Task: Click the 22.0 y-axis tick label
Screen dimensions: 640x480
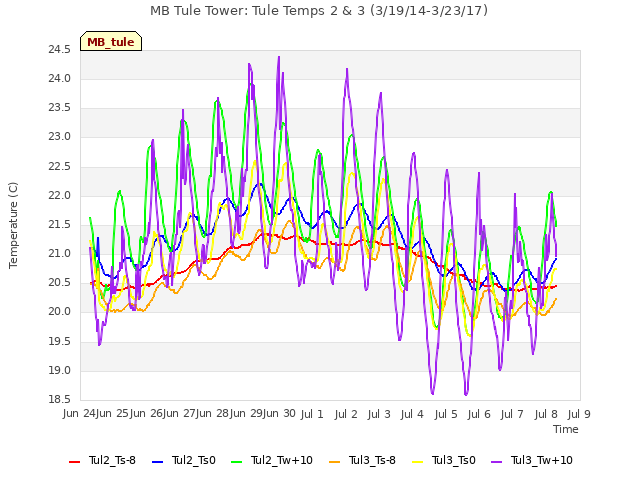Action: coord(60,196)
